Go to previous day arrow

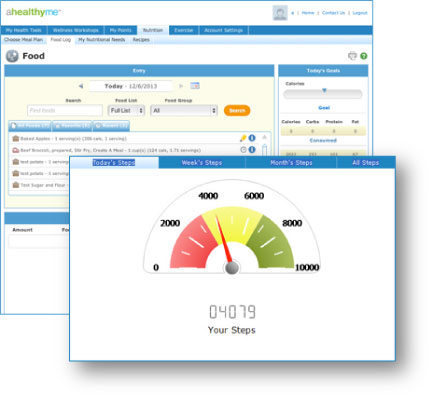pos(81,86)
